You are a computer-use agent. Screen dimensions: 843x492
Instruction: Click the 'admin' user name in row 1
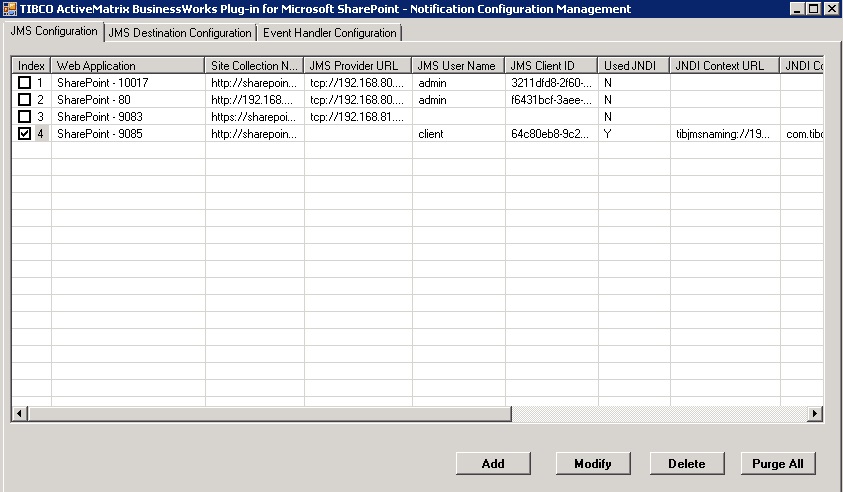coord(459,83)
